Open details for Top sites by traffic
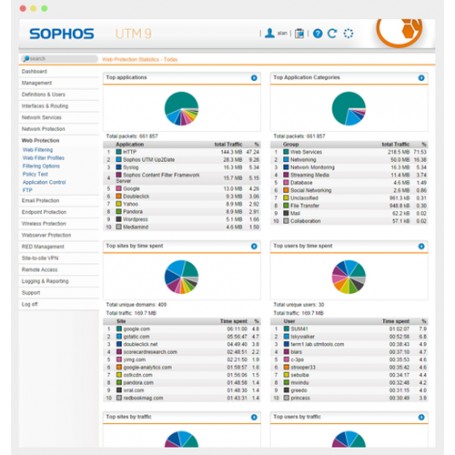 pyautogui.click(x=254, y=417)
